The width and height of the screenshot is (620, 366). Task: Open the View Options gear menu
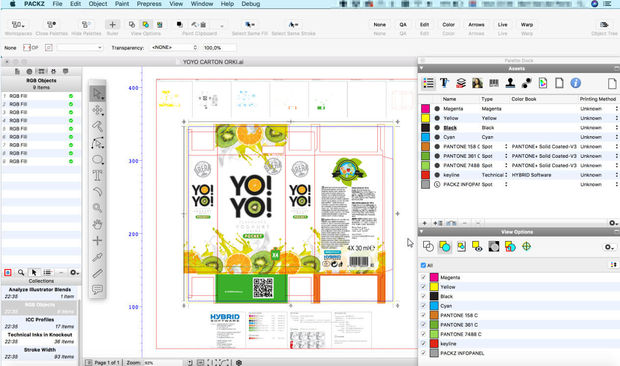(609, 247)
